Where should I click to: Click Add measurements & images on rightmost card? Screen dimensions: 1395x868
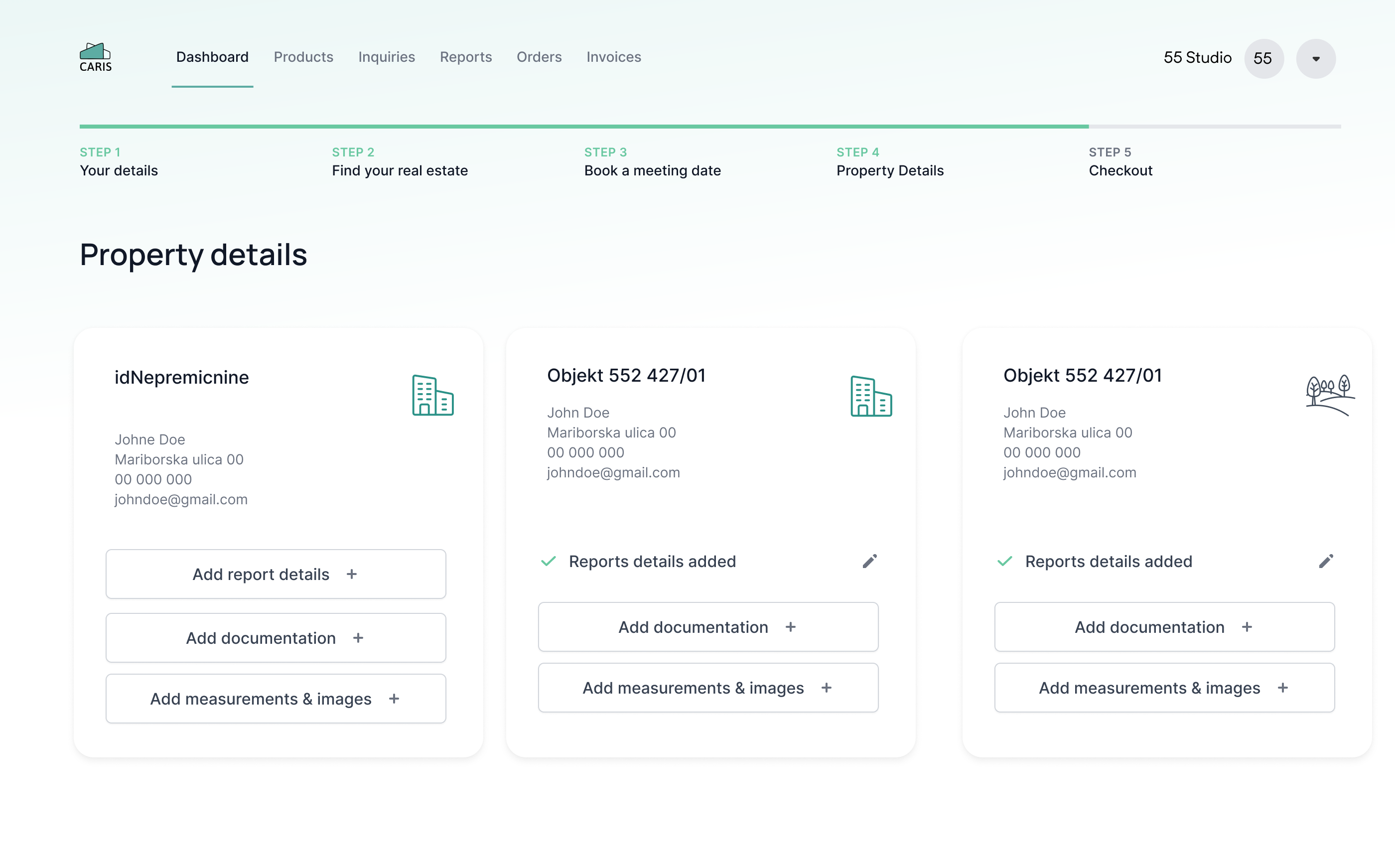click(1164, 687)
